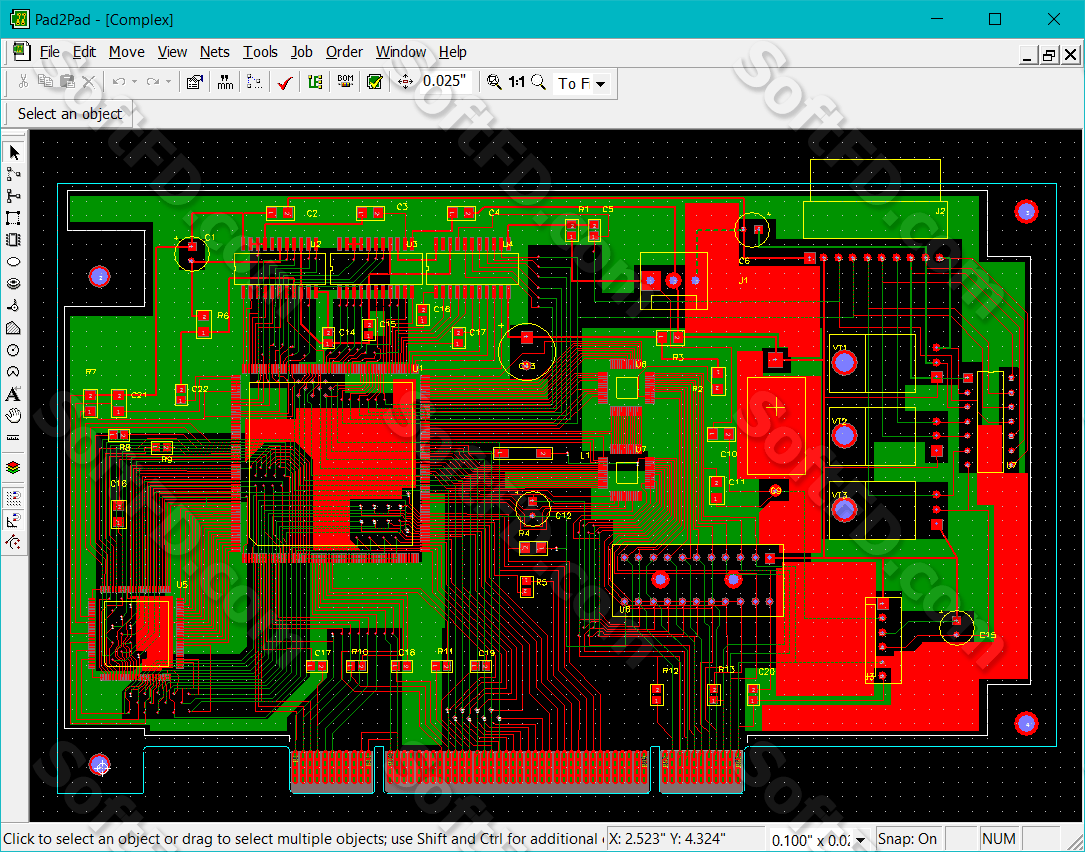Open the properties icon in the toolbar

(194, 82)
